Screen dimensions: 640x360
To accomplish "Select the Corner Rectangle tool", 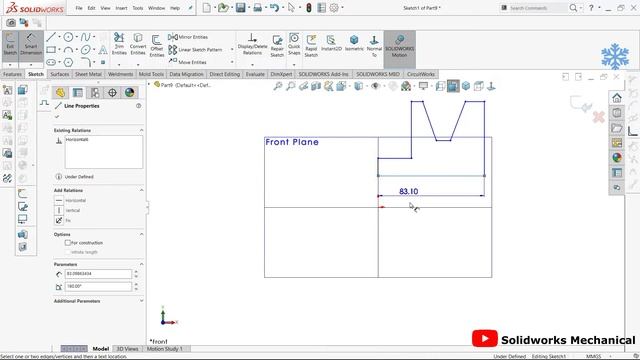I will [x=51, y=50].
